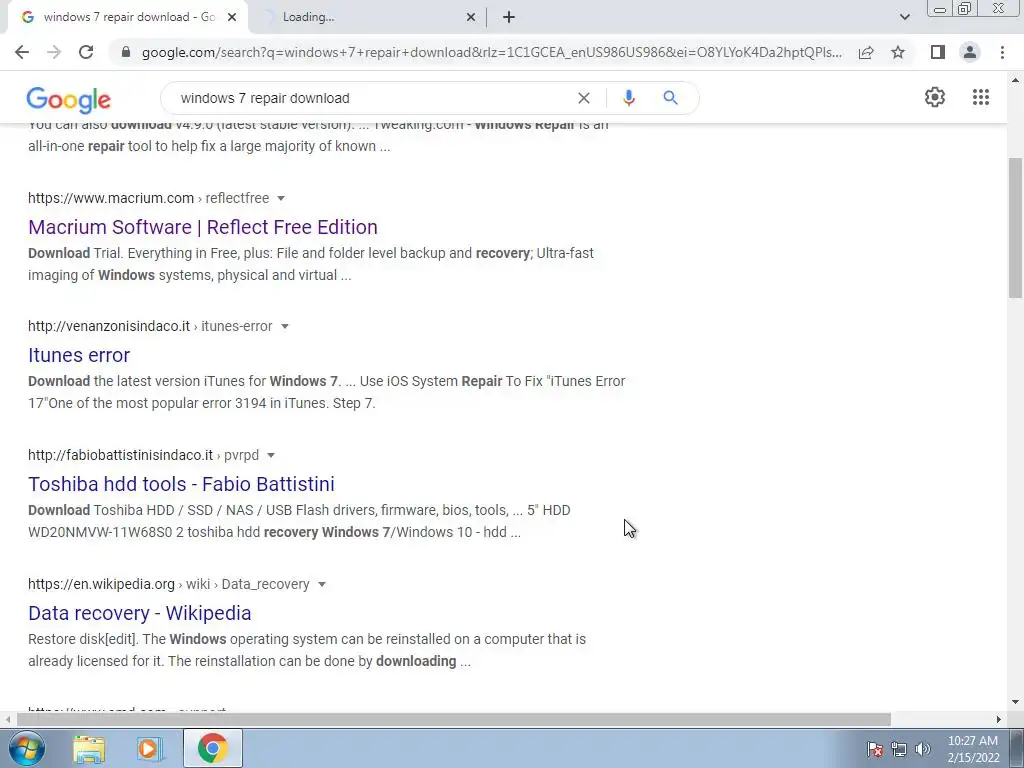
Task: Open a new tab with plus
Action: (509, 17)
